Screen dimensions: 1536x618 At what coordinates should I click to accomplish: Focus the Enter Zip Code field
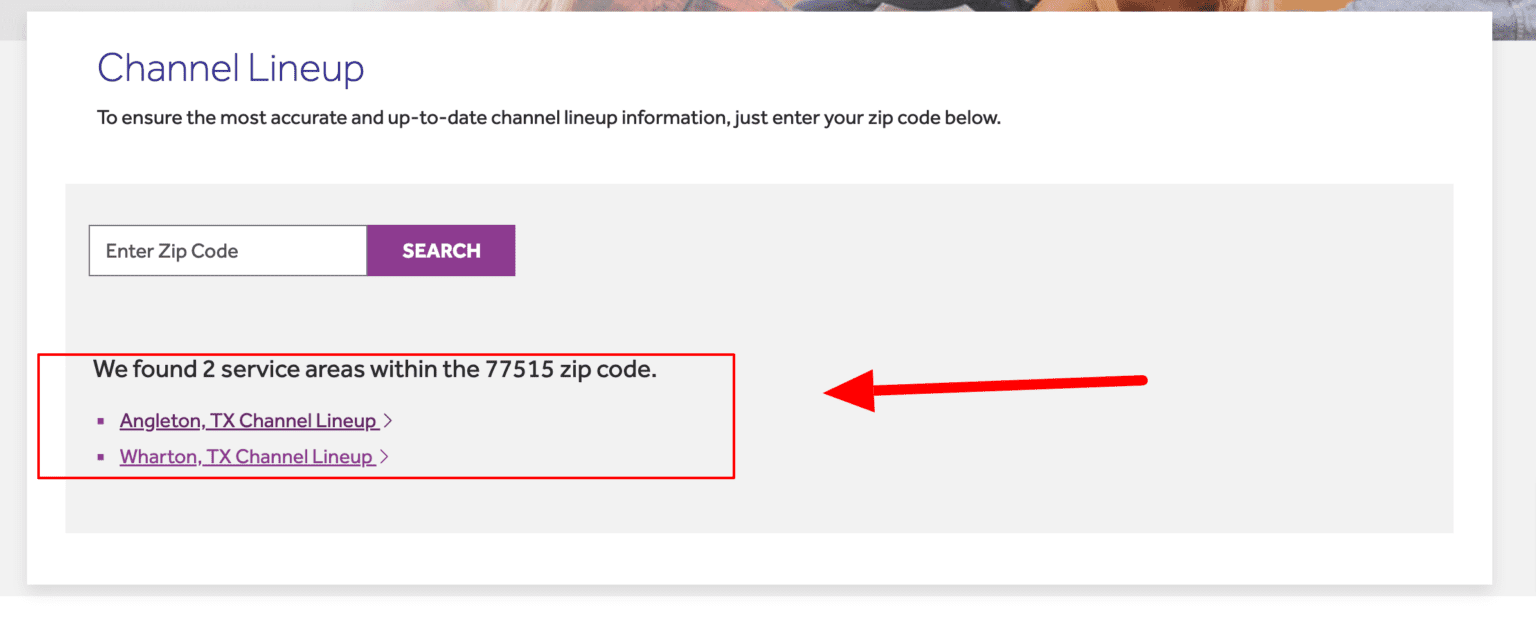click(x=228, y=251)
